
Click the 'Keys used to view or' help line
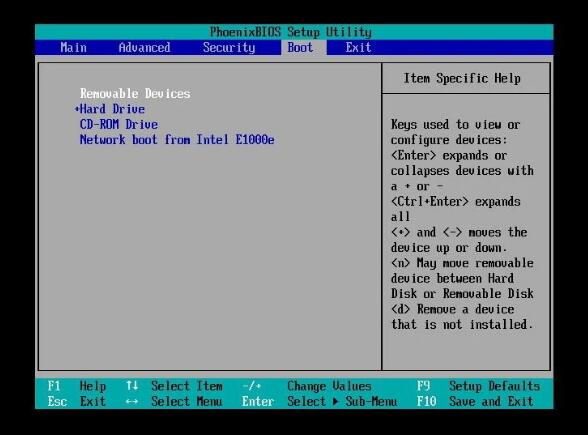click(455, 124)
